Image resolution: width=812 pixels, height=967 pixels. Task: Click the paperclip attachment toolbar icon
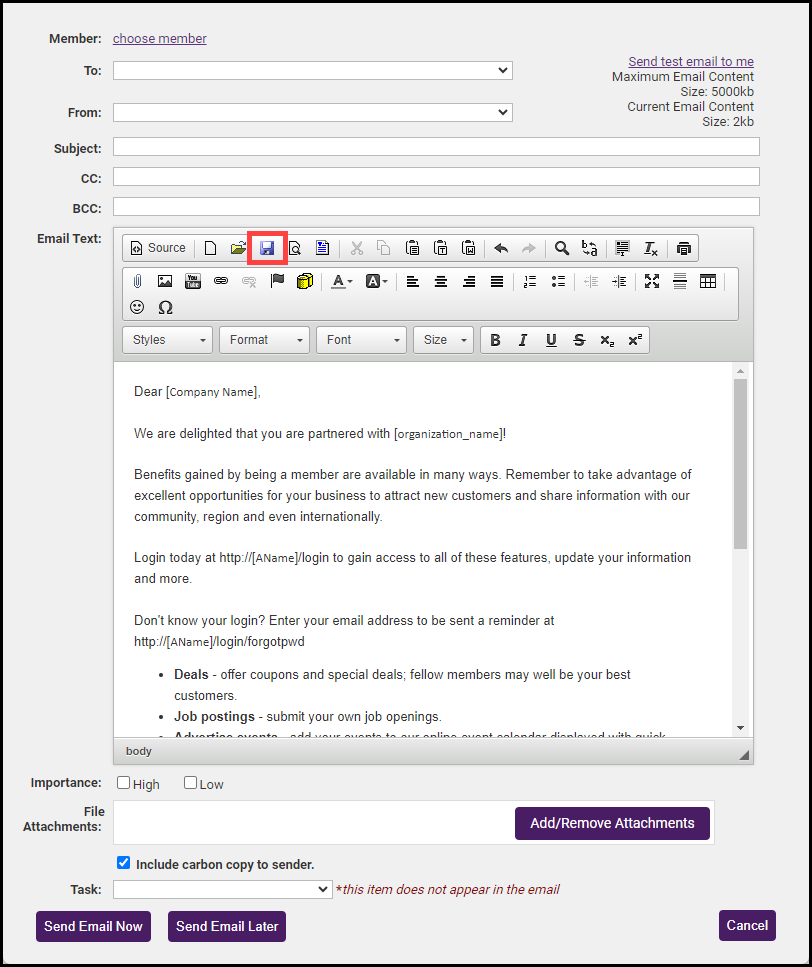[x=137, y=281]
